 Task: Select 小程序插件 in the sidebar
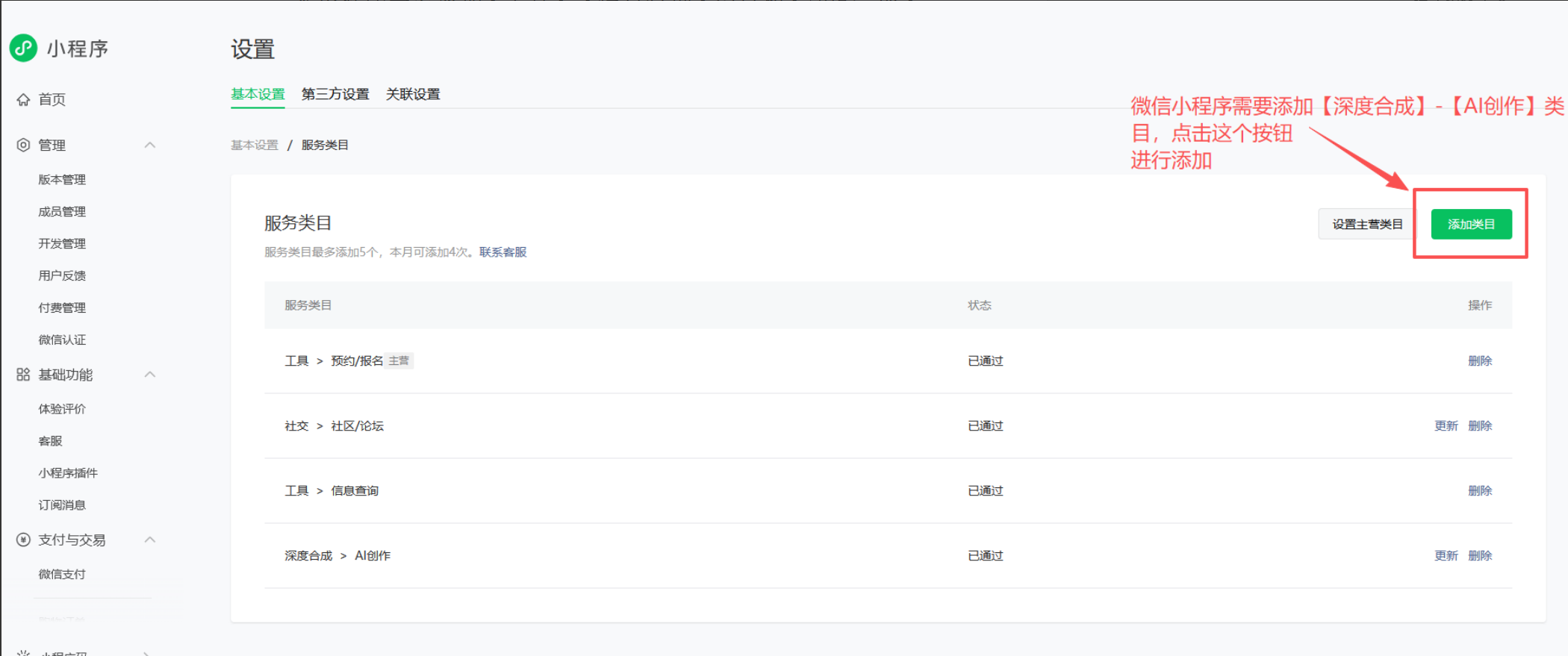68,472
